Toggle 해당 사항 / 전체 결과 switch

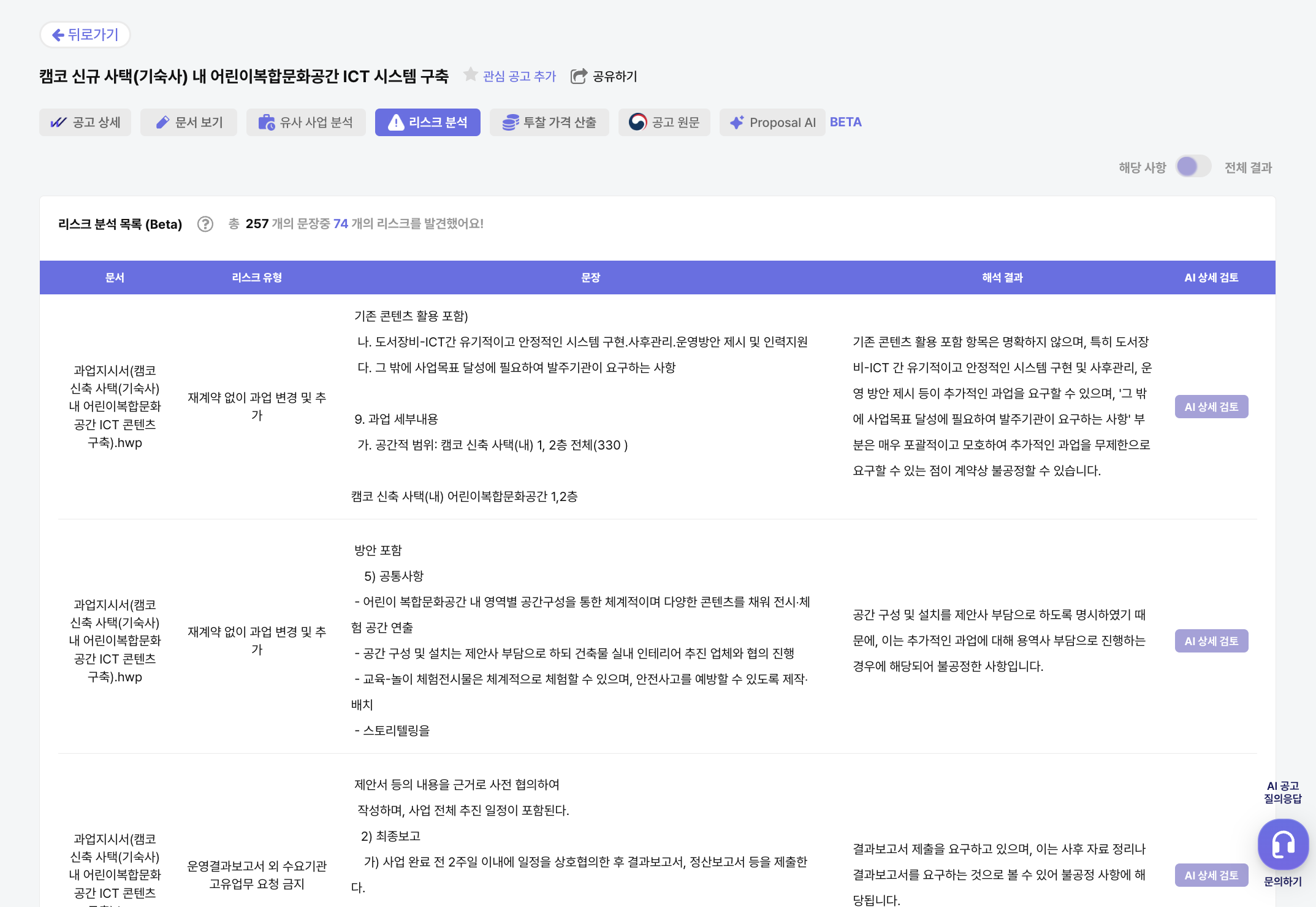[x=1193, y=167]
